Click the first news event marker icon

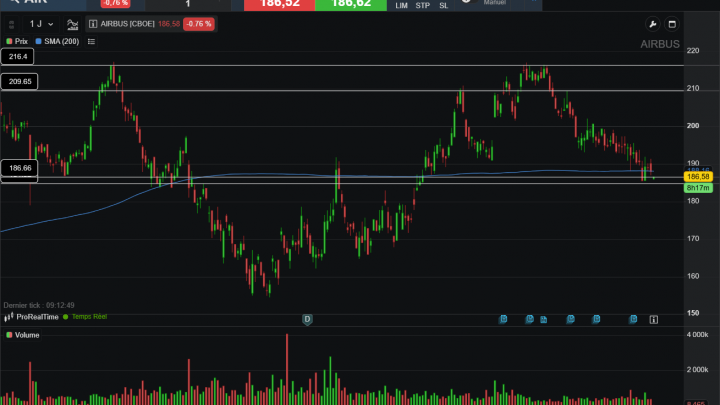point(503,319)
